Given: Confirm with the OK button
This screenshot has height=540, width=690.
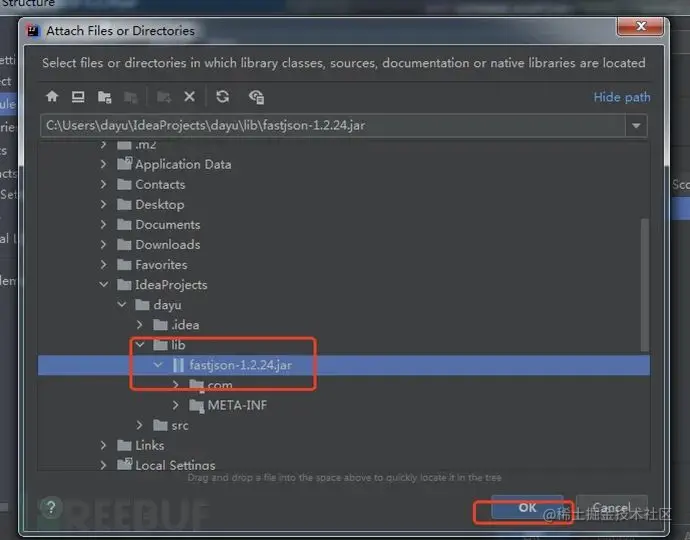Looking at the screenshot, I should [x=527, y=507].
